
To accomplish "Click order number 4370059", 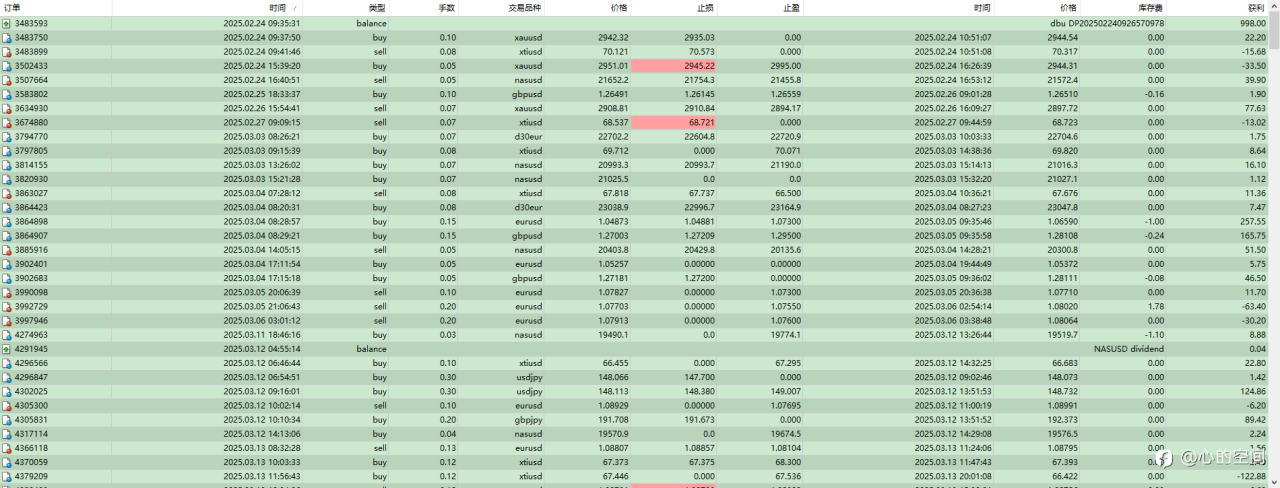I will point(31,463).
